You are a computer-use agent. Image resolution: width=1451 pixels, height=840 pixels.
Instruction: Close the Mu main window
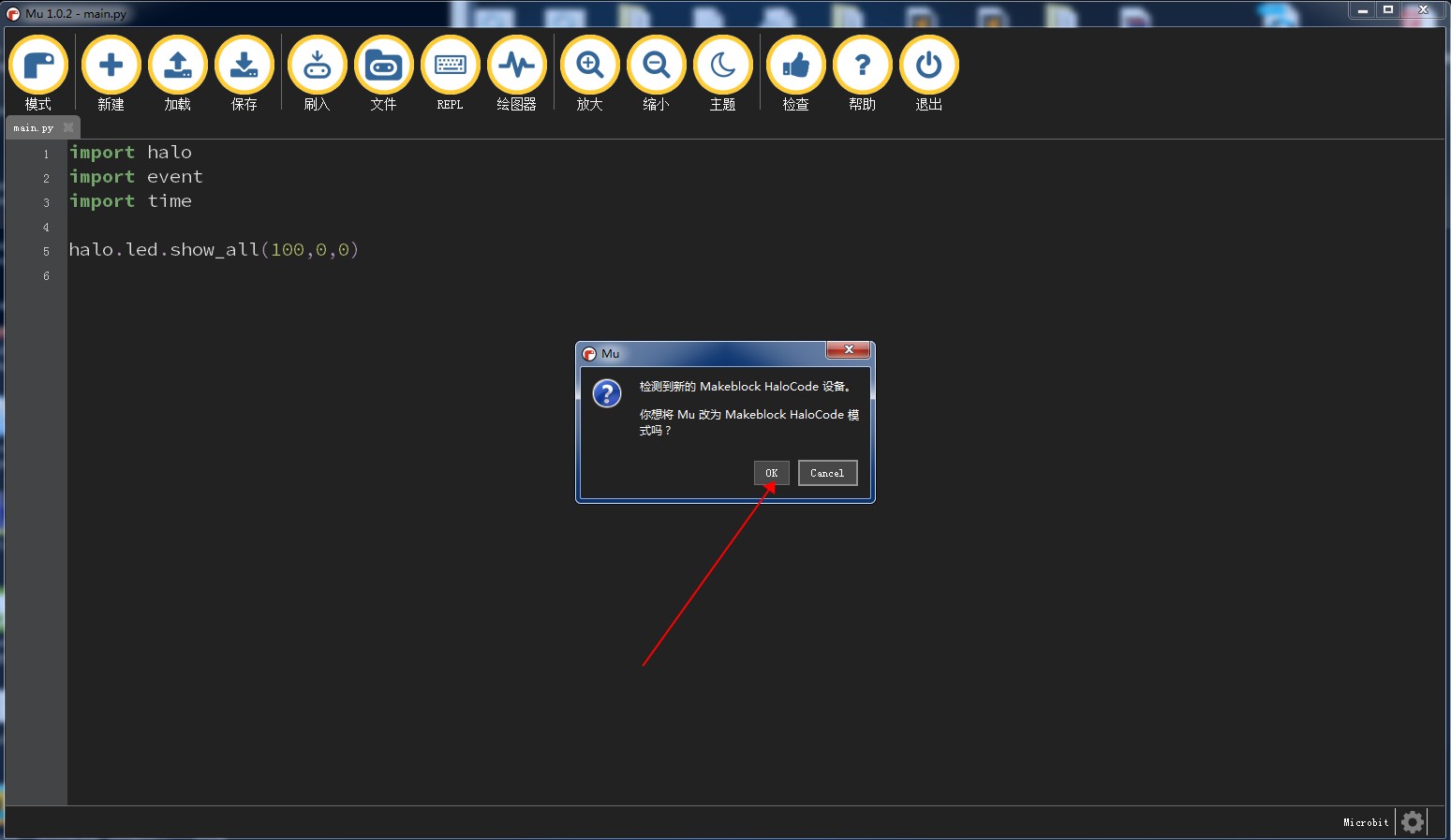pos(1423,10)
